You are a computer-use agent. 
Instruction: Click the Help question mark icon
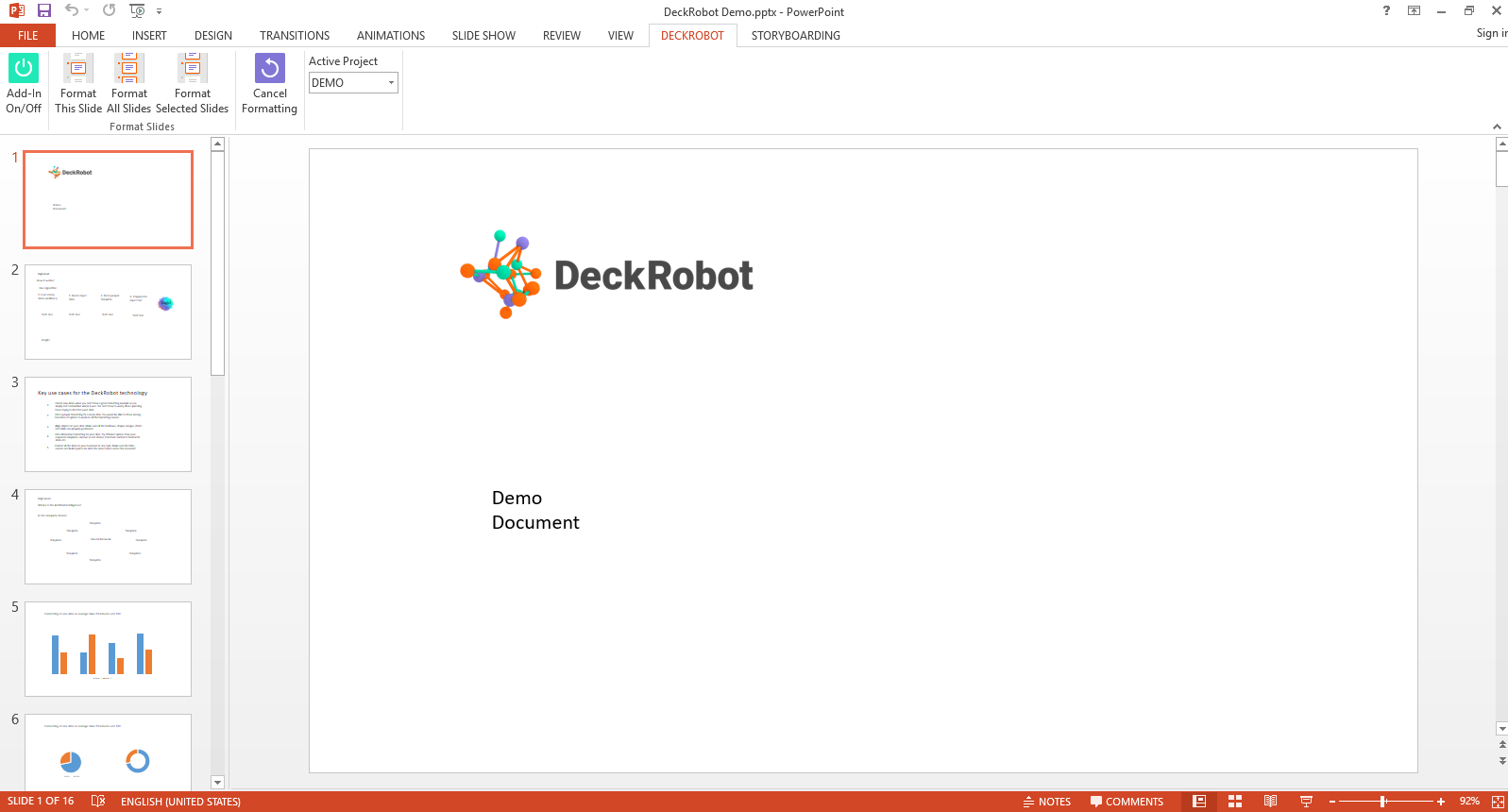[x=1386, y=10]
